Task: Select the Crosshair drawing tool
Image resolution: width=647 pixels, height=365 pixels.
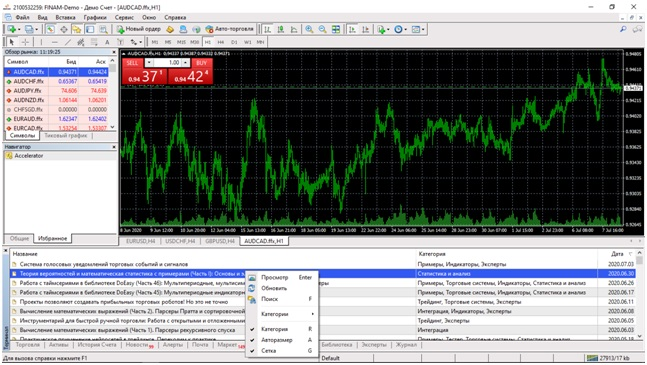Action: pos(25,42)
